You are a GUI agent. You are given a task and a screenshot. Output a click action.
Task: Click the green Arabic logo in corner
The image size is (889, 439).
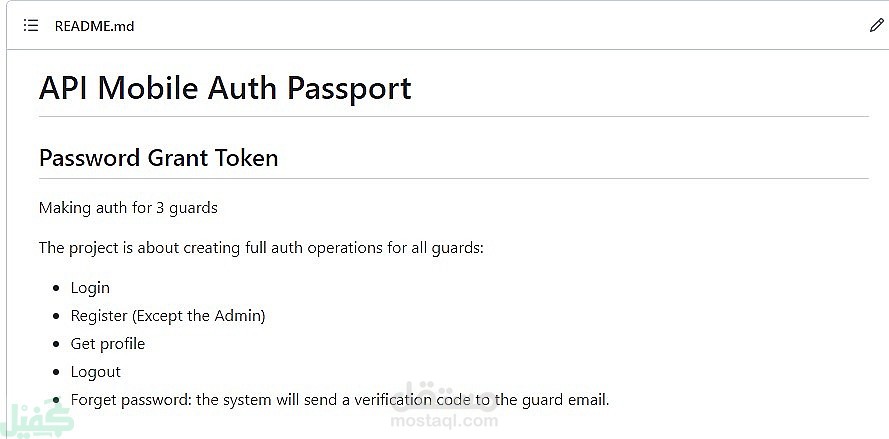point(36,419)
